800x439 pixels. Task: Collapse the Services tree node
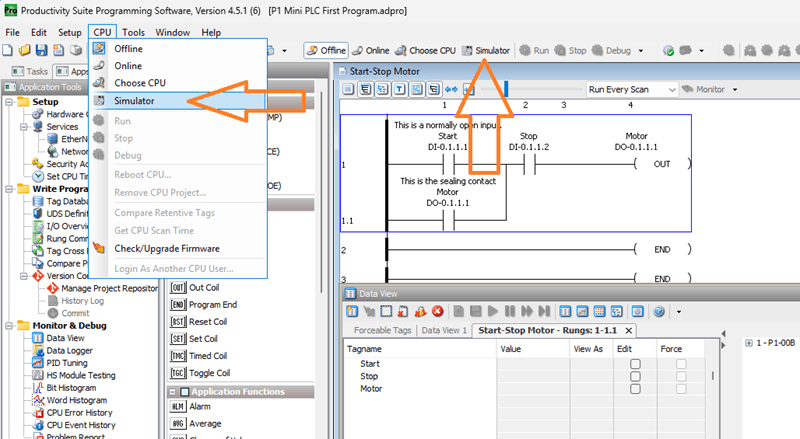click(x=24, y=127)
